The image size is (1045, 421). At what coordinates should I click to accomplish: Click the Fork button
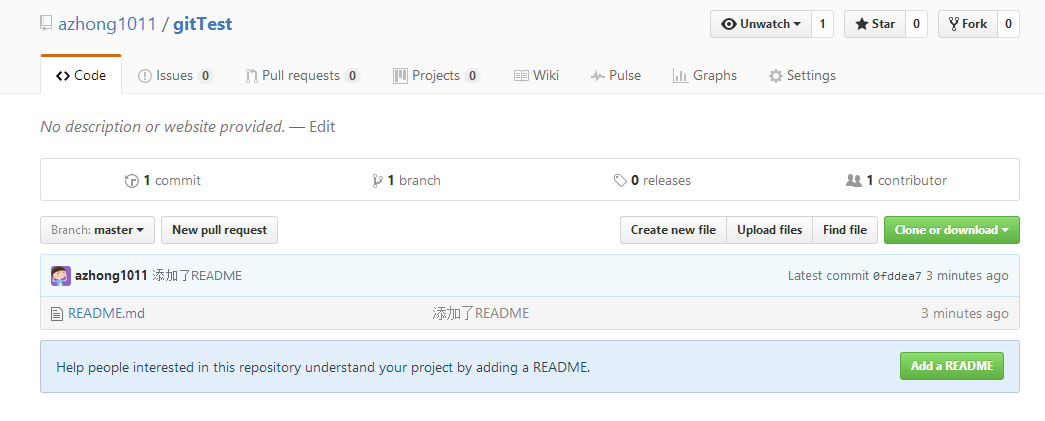[968, 24]
